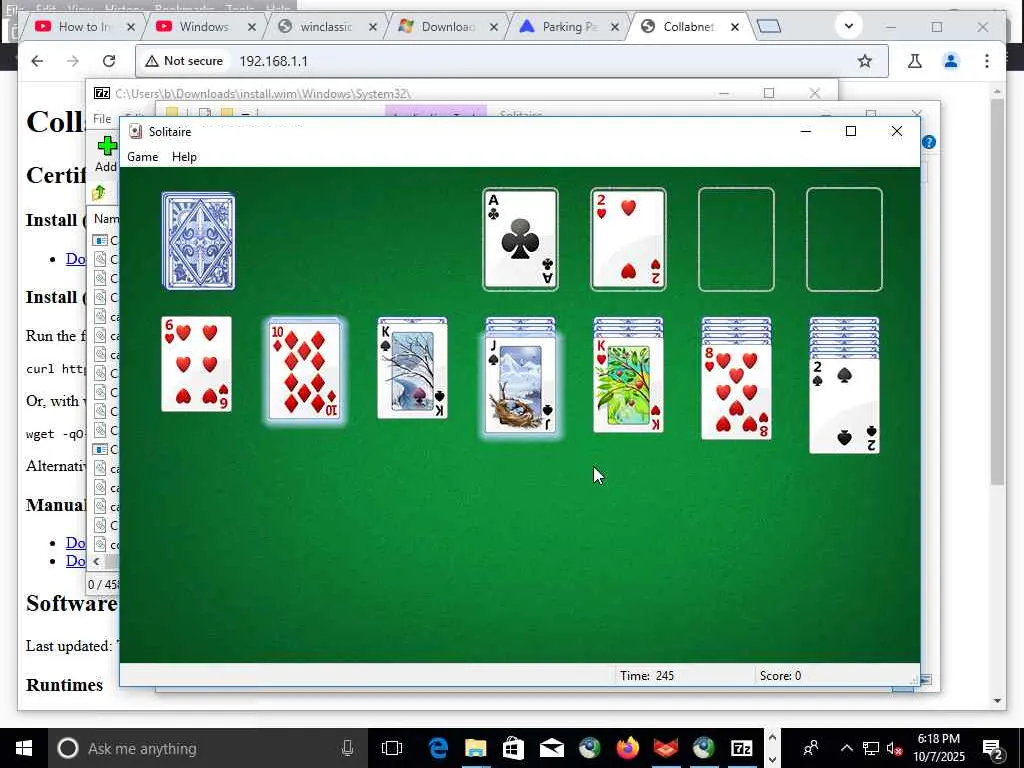Select the 10 of diamonds card

[x=304, y=370]
